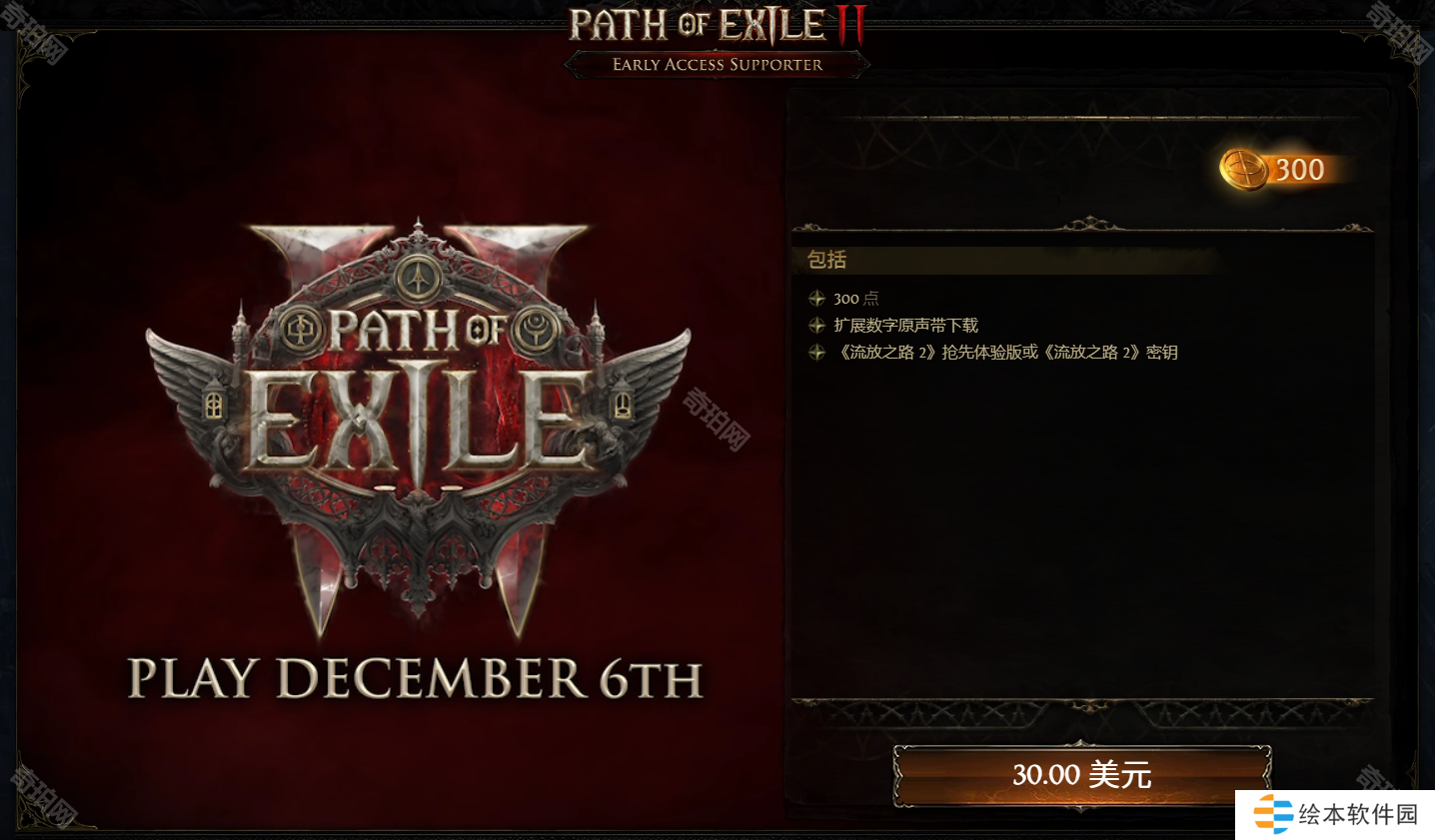Click the bullet icon next to 300 点
The height and width of the screenshot is (840, 1435).
816,299
